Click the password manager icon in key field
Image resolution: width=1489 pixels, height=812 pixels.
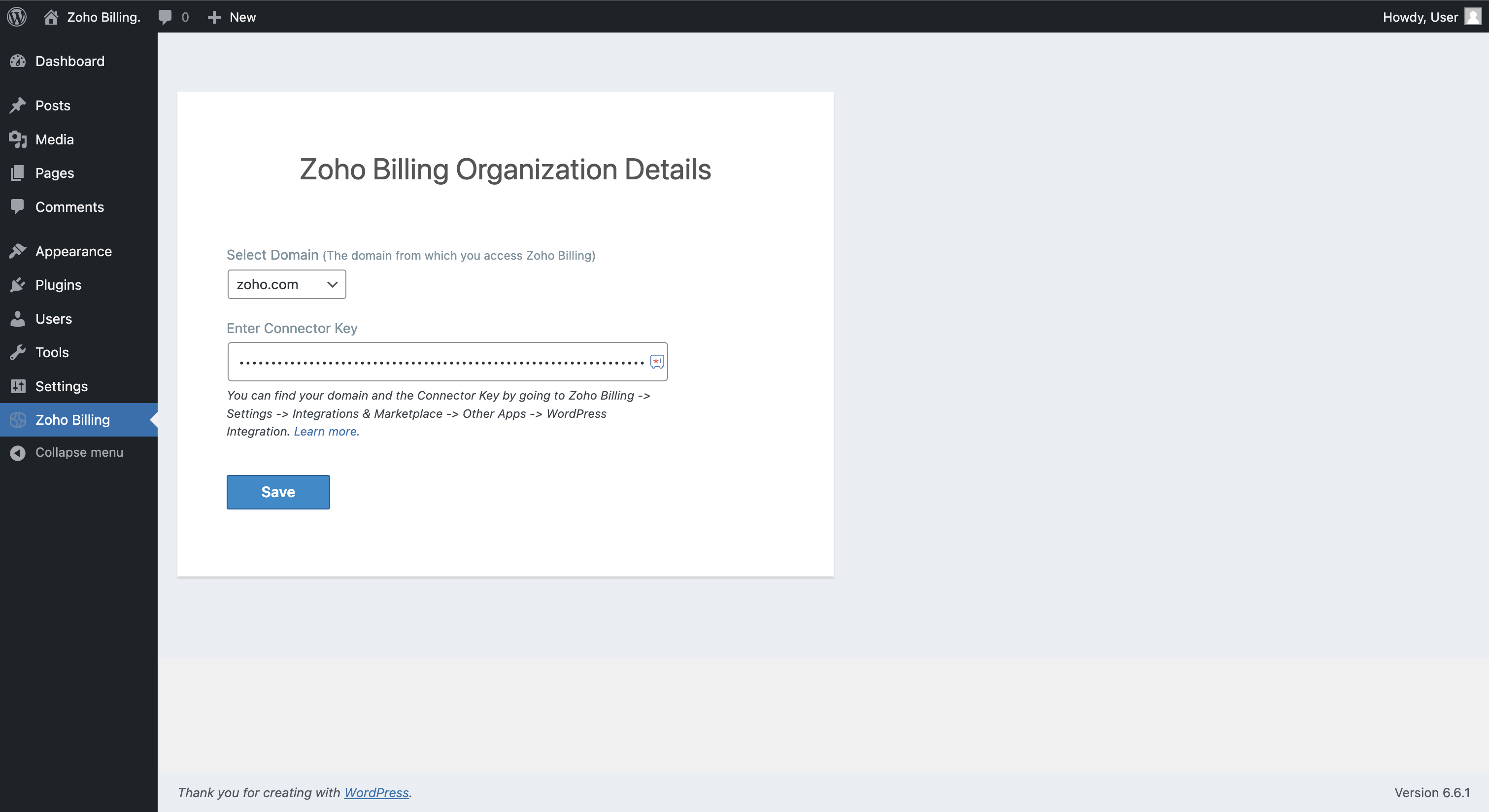657,362
